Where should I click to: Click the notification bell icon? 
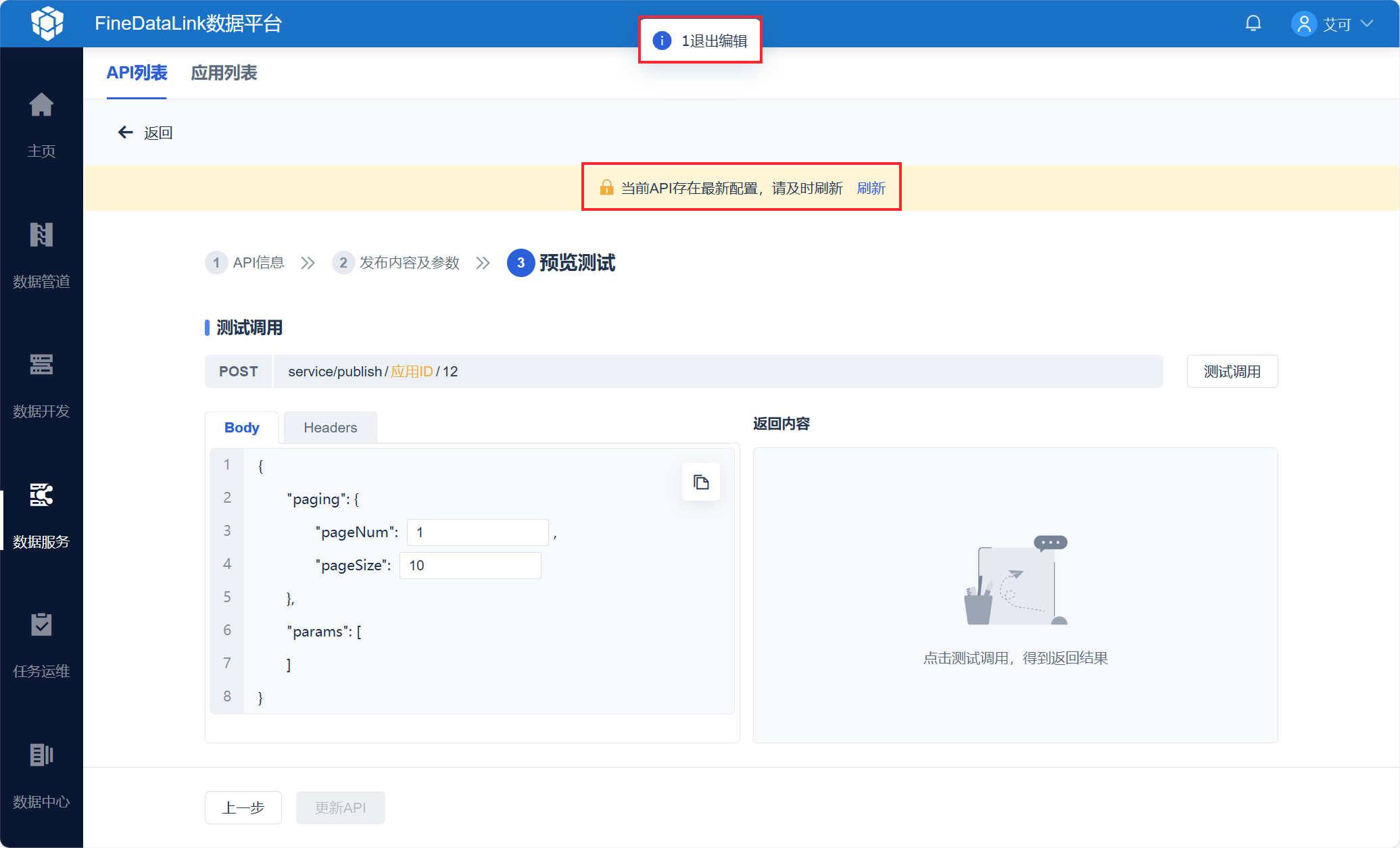coord(1253,24)
